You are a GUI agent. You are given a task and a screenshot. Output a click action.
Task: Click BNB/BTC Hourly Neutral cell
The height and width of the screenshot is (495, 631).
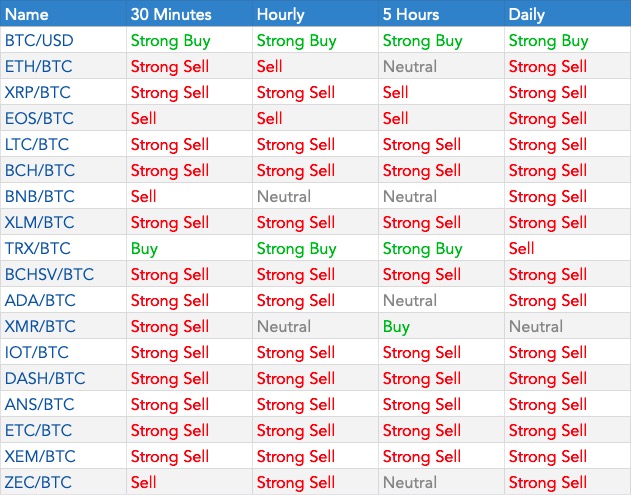pos(284,196)
